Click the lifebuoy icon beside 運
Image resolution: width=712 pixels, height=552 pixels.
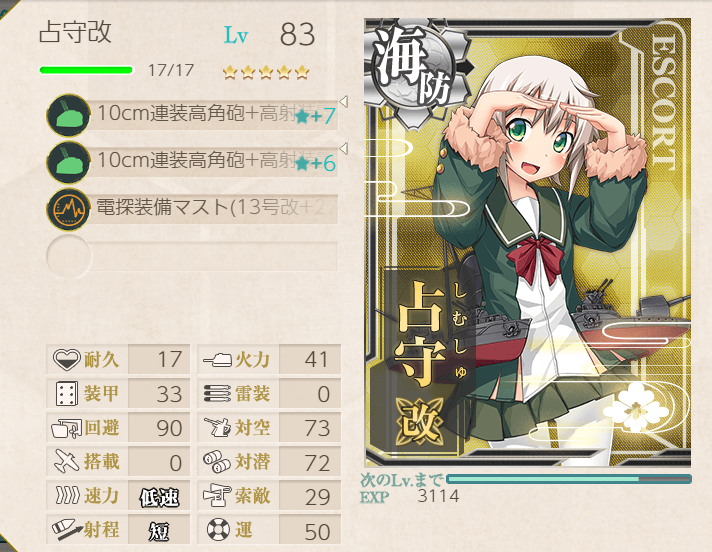pos(218,529)
